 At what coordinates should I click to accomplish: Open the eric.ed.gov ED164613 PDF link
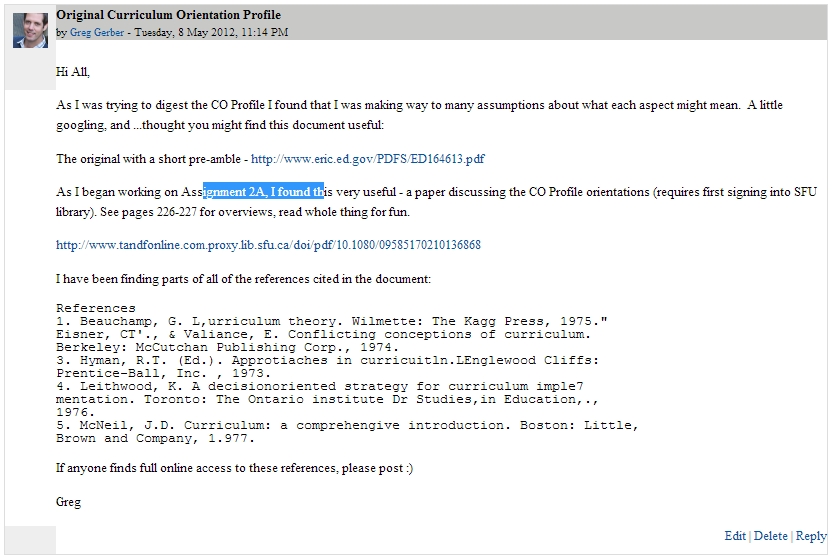point(367,159)
